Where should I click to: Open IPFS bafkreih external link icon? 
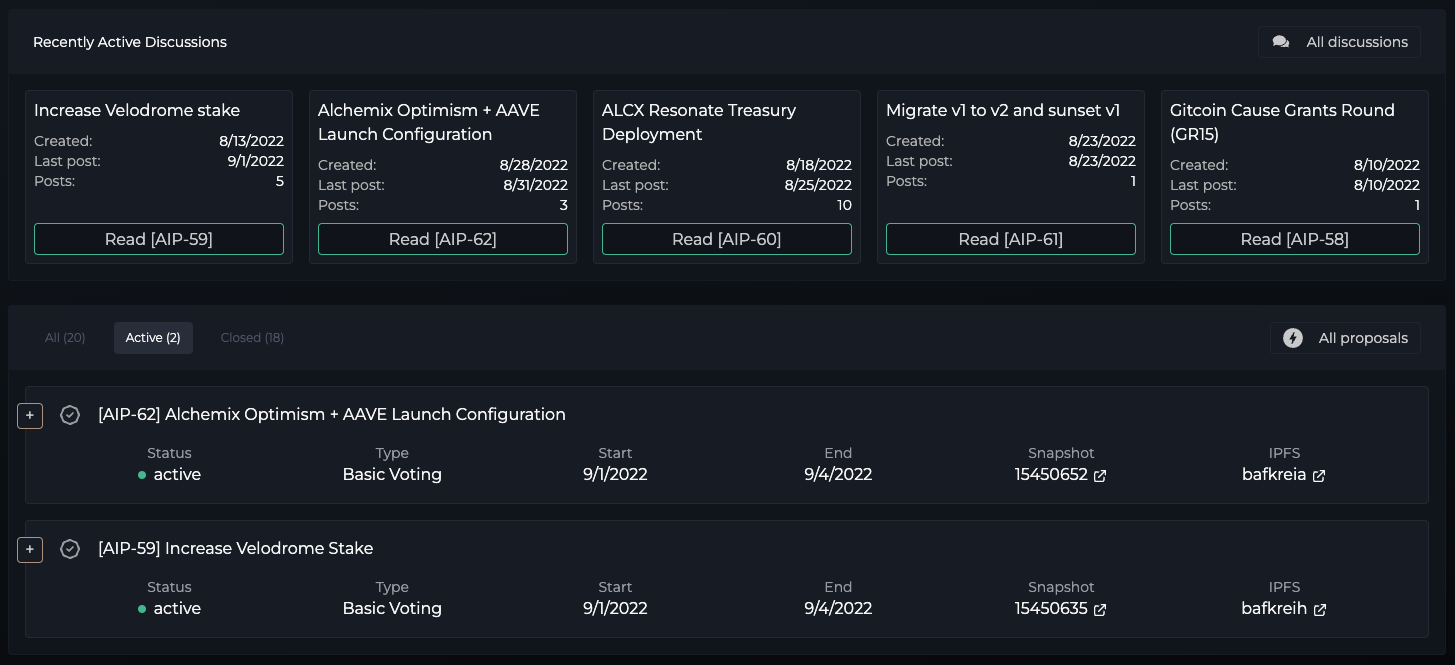click(x=1320, y=610)
